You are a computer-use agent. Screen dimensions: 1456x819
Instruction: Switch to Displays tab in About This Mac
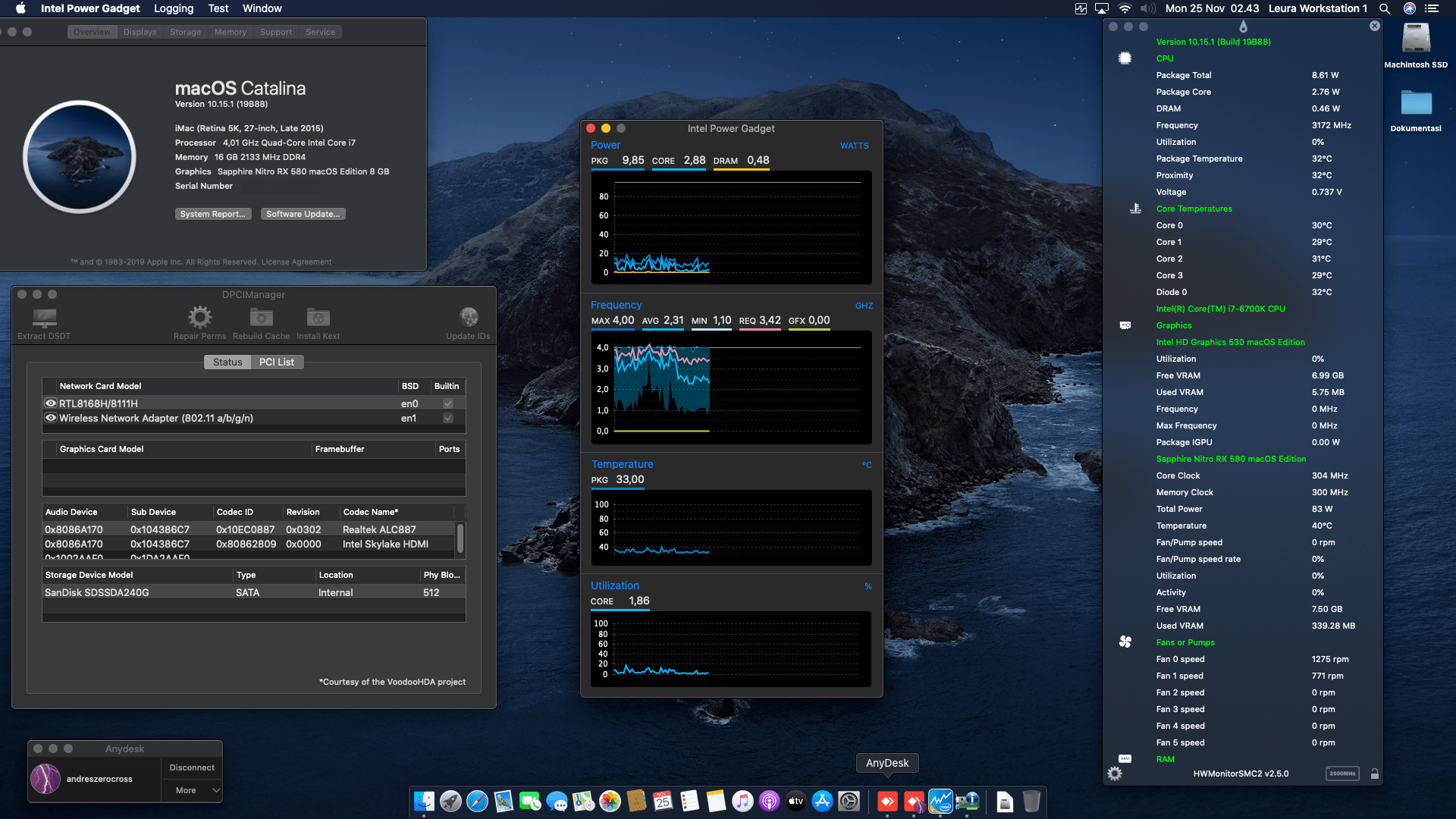click(140, 32)
